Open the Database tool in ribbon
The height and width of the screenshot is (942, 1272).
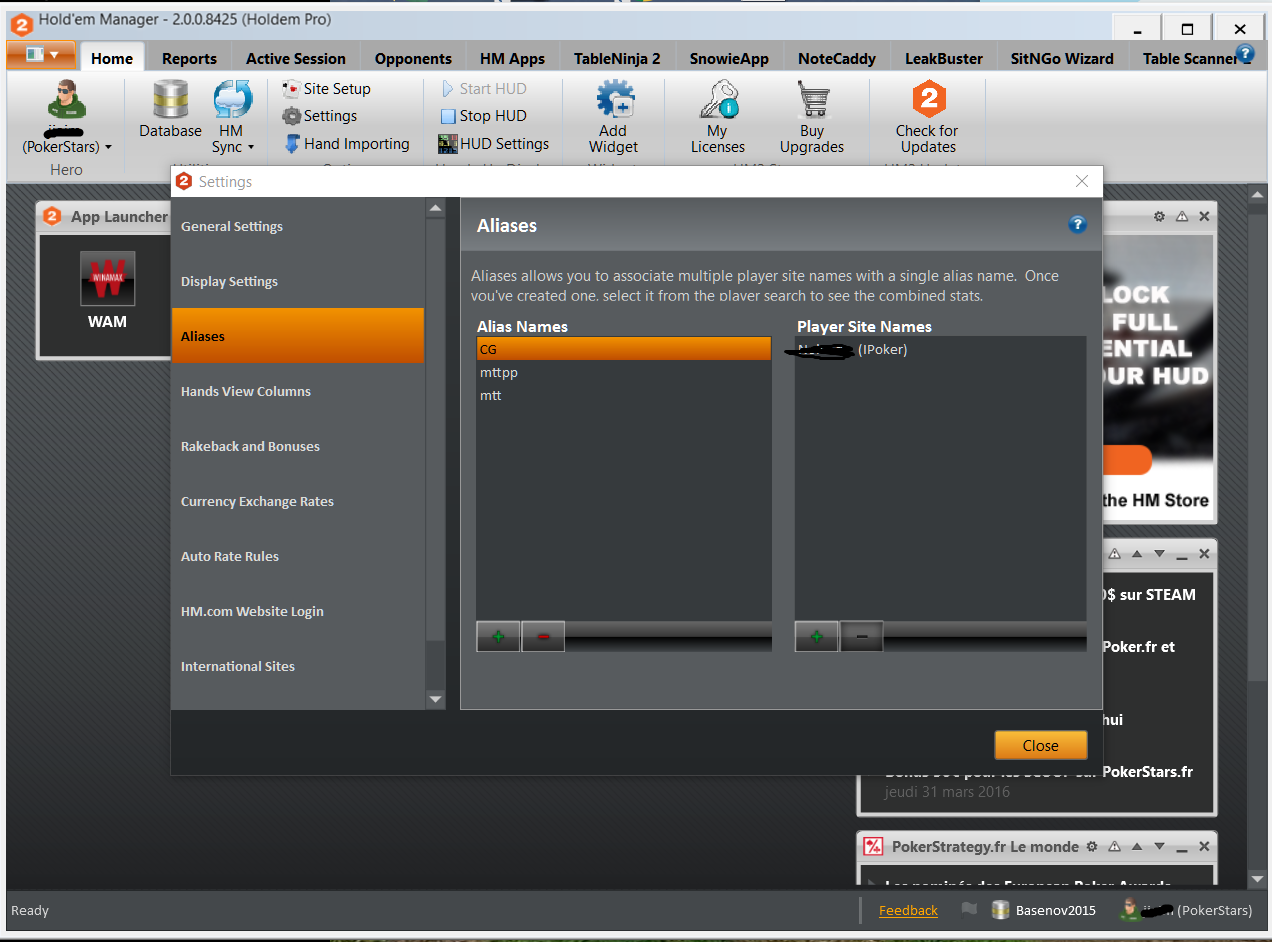point(170,110)
